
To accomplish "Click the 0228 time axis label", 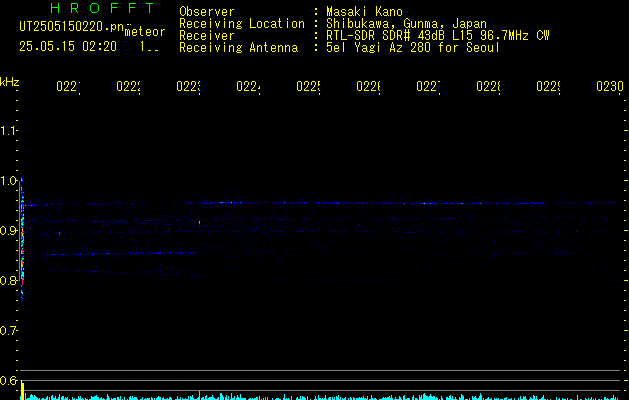I will [488, 86].
